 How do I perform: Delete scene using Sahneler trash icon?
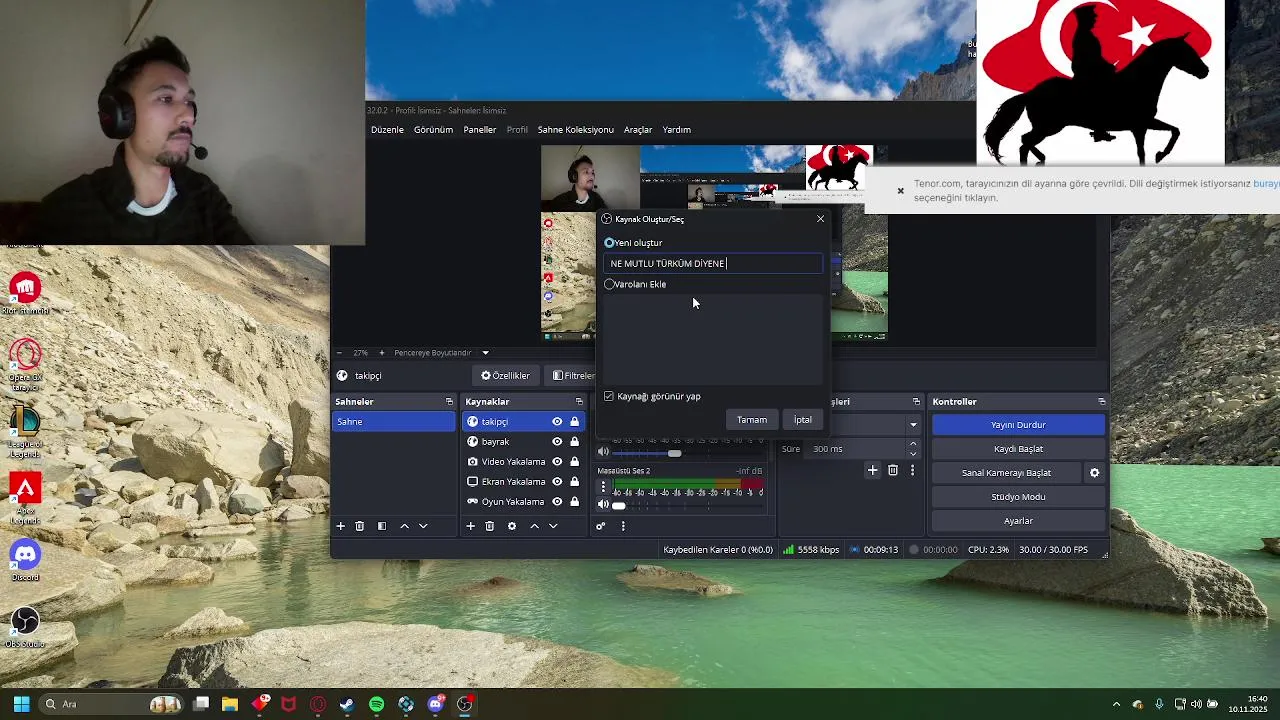pos(360,526)
